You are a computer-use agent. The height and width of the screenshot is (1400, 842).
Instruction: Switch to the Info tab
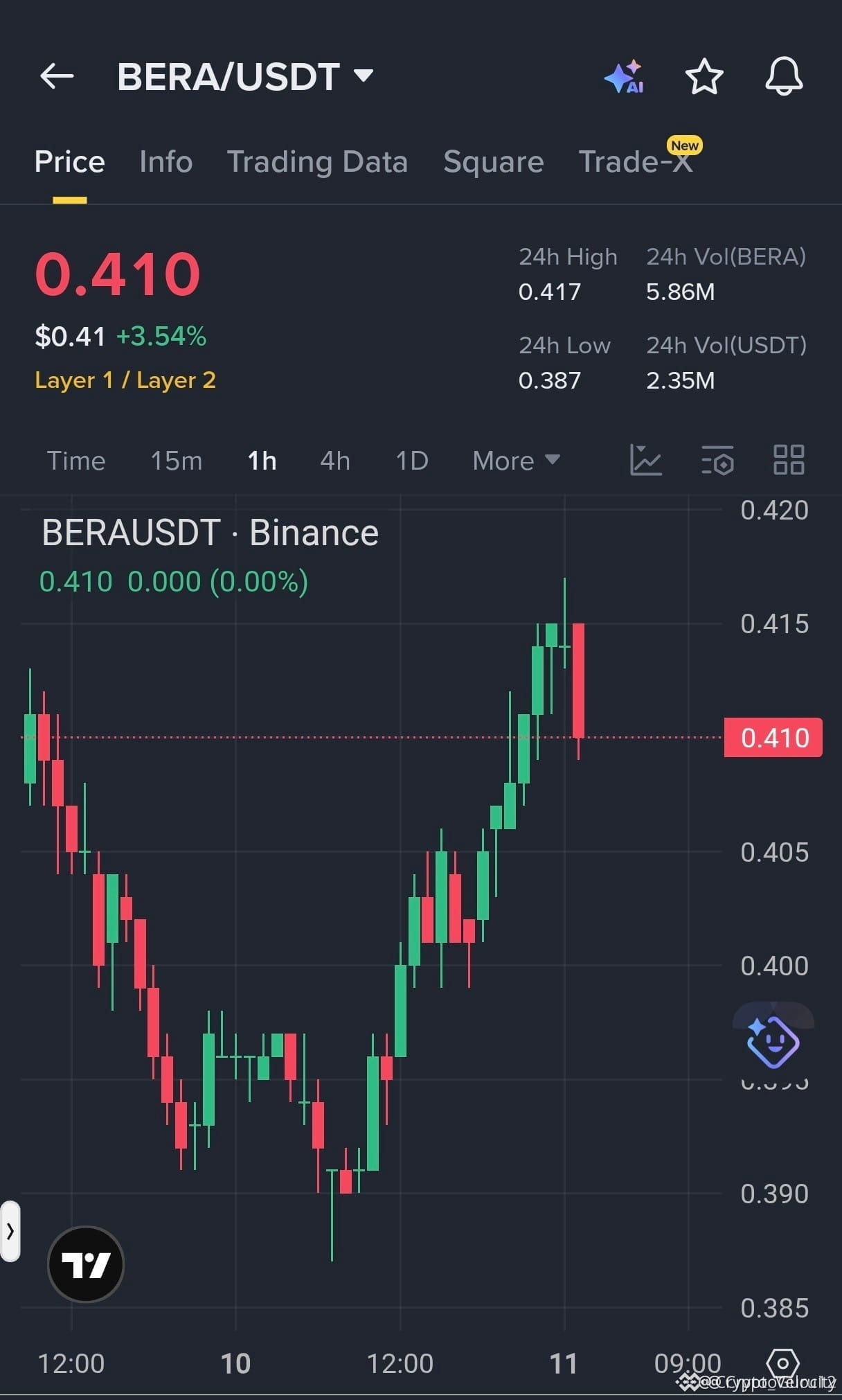coord(165,161)
